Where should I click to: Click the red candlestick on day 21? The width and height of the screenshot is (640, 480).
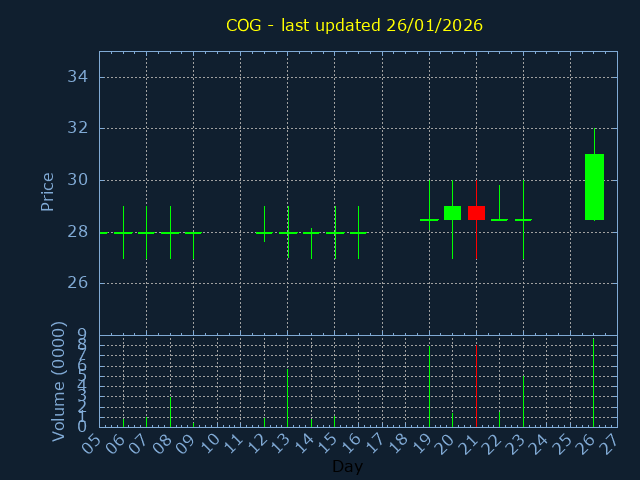point(476,212)
